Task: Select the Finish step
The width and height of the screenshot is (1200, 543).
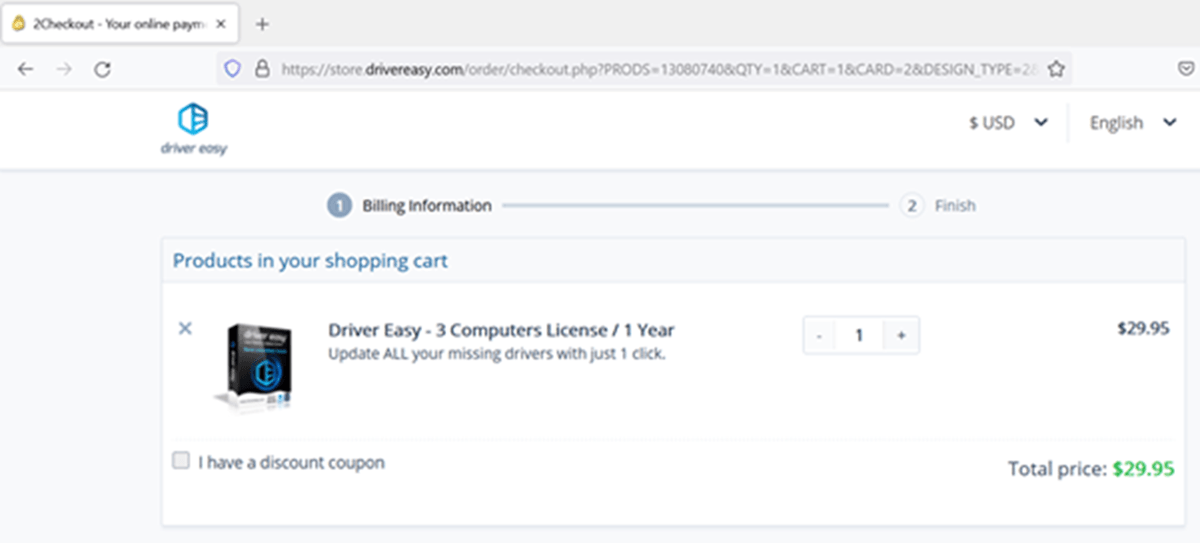Action: 937,206
